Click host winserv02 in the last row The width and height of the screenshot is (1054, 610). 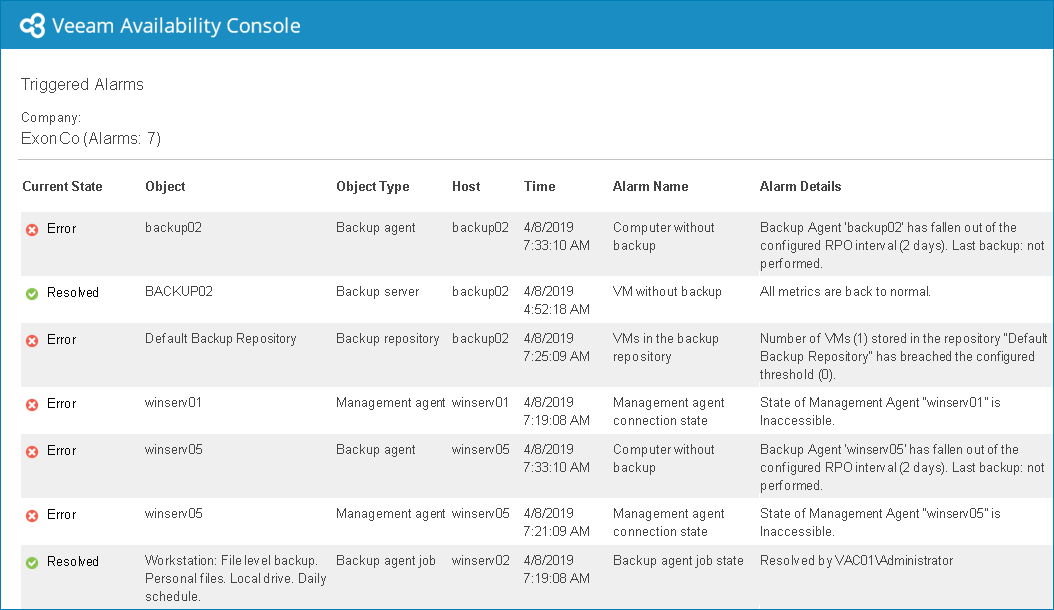pos(481,560)
